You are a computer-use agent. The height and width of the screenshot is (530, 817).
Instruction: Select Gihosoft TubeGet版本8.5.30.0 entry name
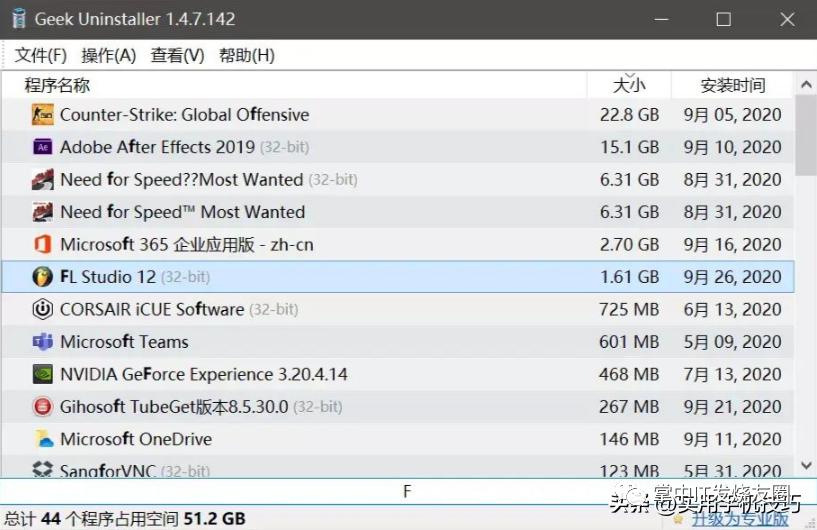174,406
